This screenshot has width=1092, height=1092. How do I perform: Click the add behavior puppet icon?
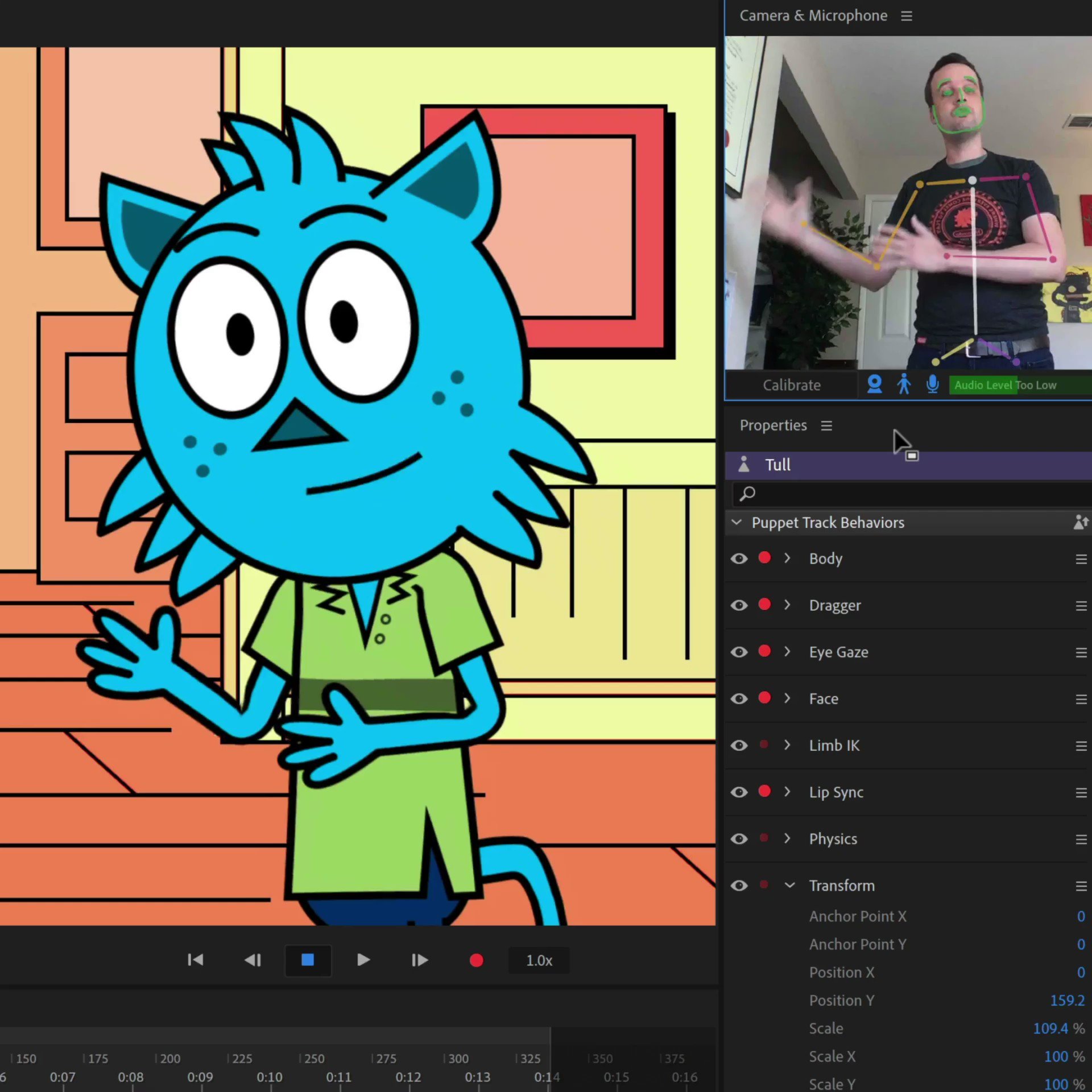pos(1080,522)
